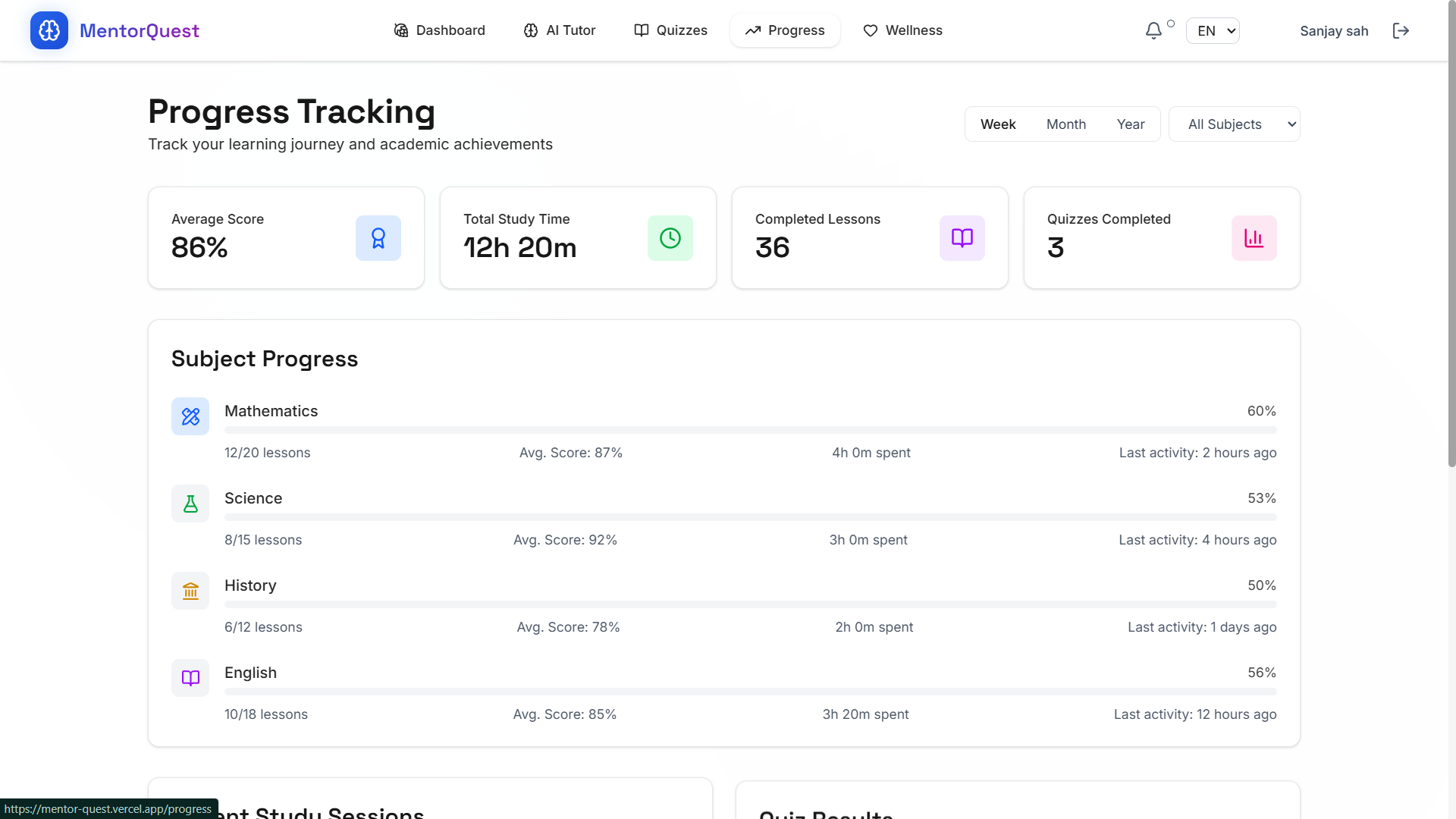Screen dimensions: 1456x819
Task: Go to the AI Tutor tab
Action: pos(560,30)
